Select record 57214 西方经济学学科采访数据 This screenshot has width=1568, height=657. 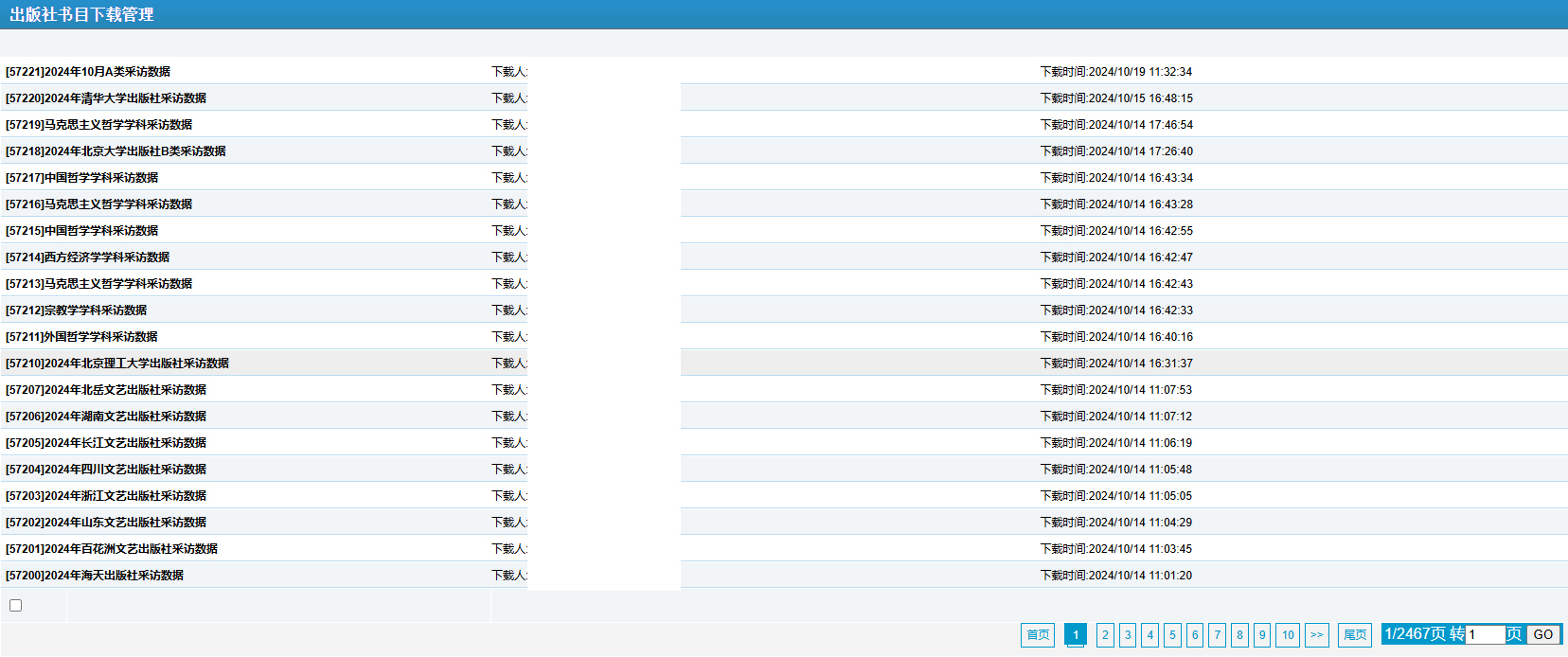(x=88, y=257)
